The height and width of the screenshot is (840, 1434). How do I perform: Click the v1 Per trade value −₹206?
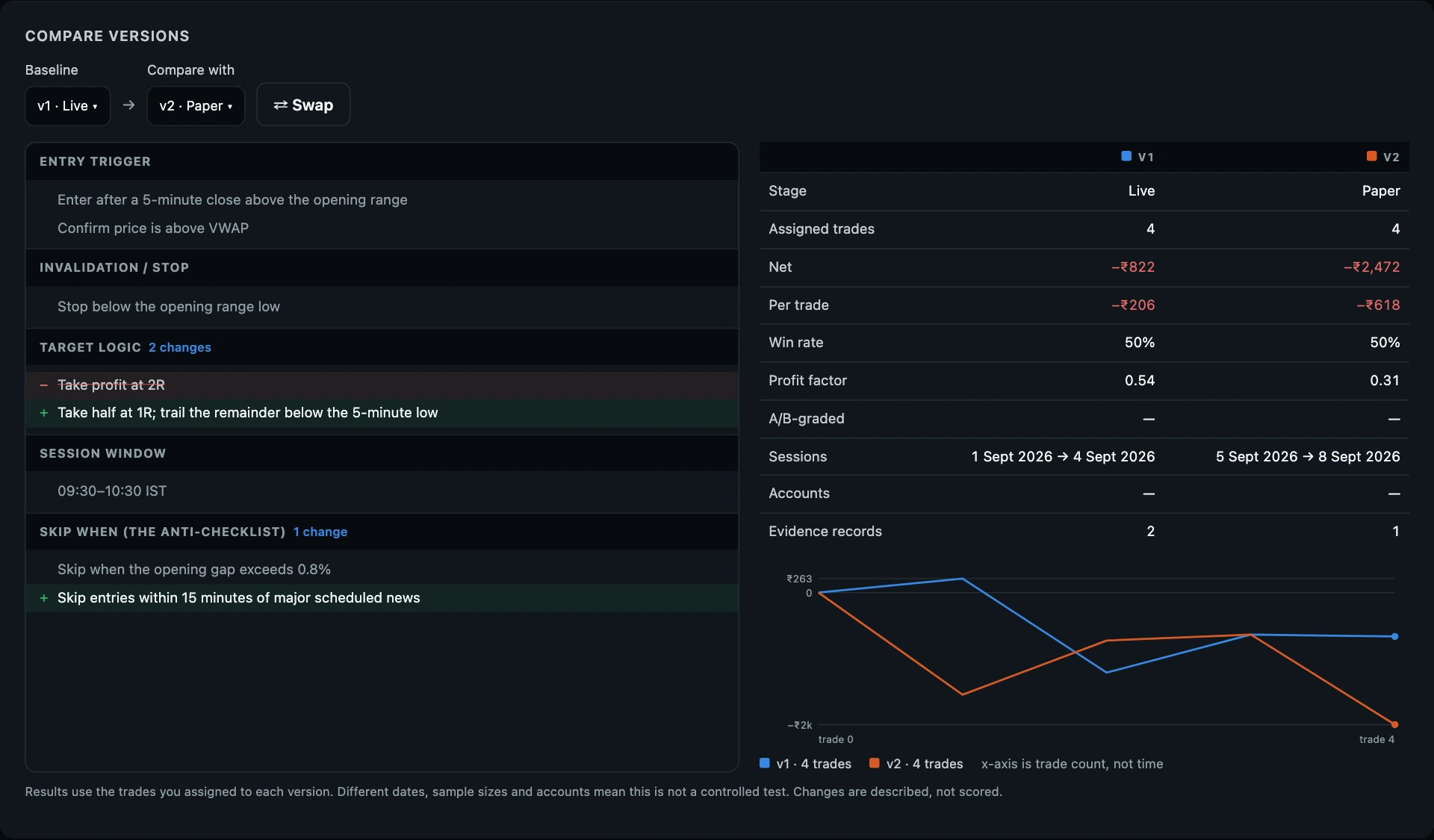click(x=1133, y=305)
